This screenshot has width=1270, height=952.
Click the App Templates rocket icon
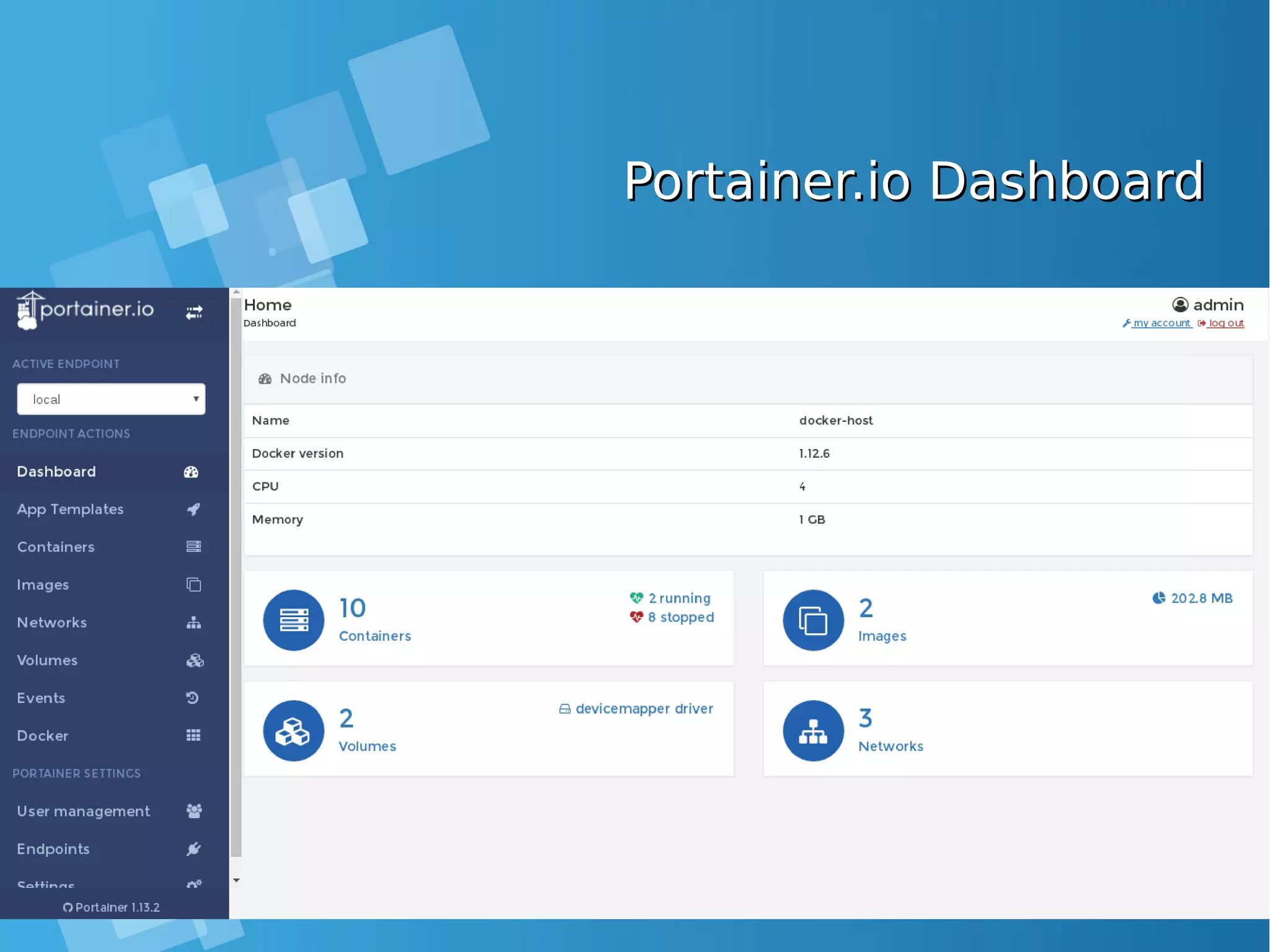tap(193, 509)
